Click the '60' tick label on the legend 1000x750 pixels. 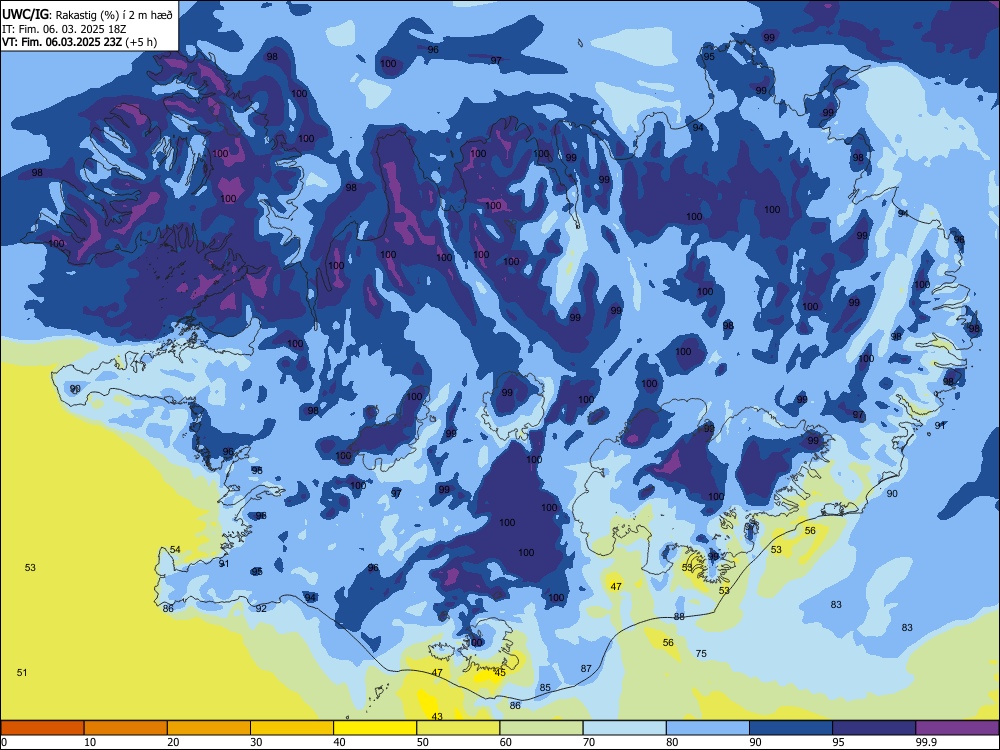[x=506, y=742]
